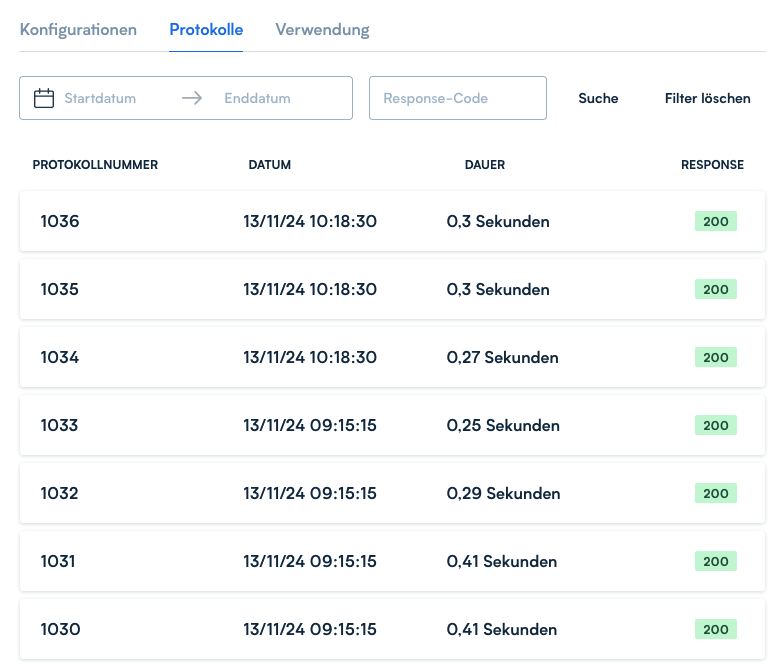Select the Protokolle tab
This screenshot has width=776, height=664.
[206, 30]
